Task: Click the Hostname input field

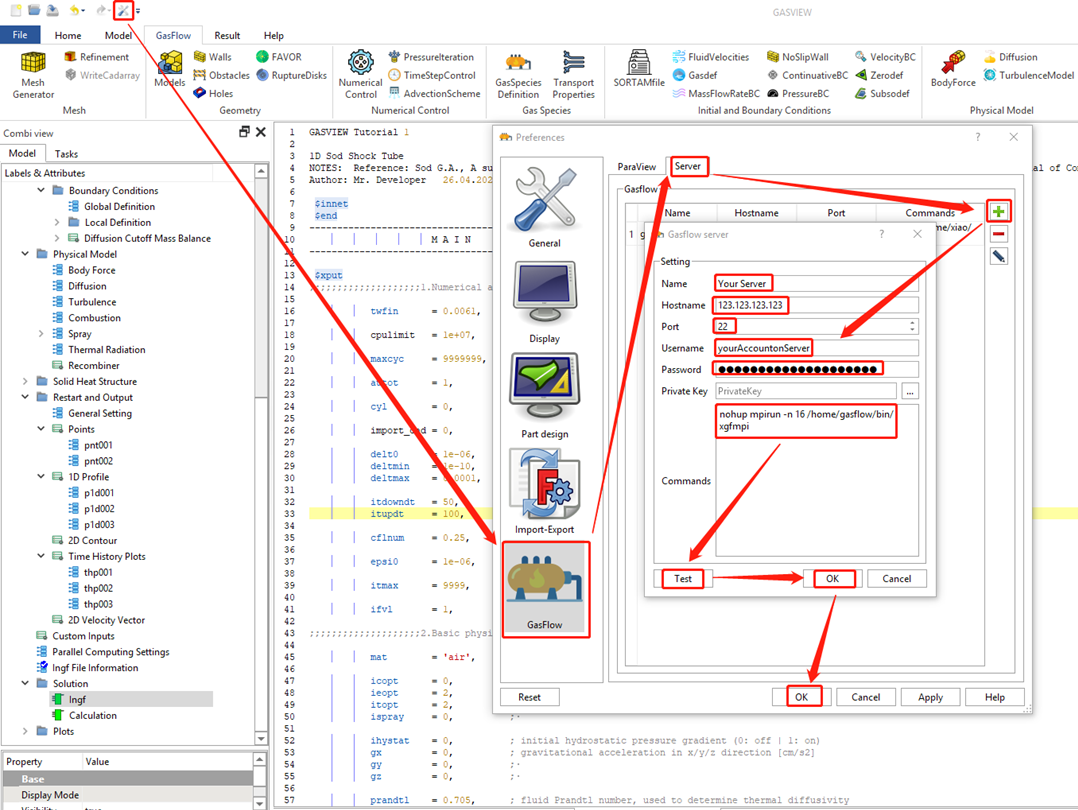Action: coord(816,305)
